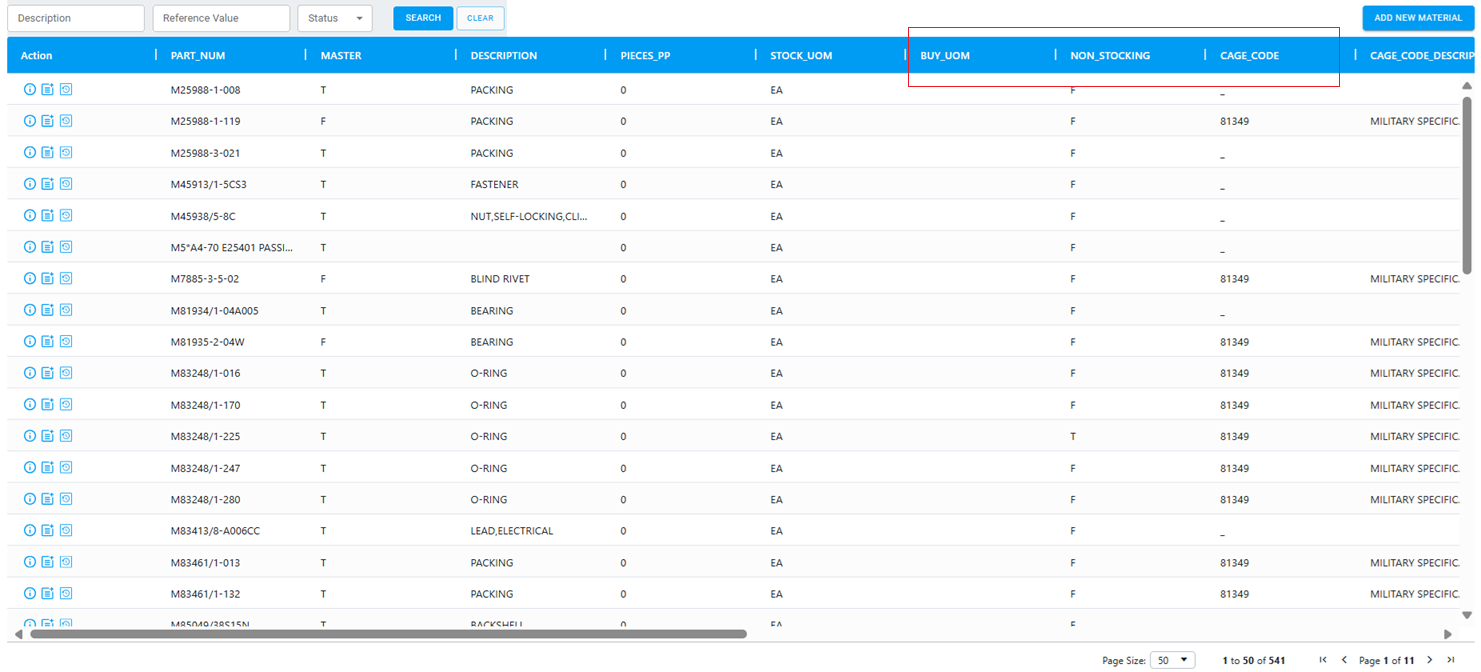Expand the Page Size 50 dropdown
1481x672 pixels.
tap(1172, 660)
